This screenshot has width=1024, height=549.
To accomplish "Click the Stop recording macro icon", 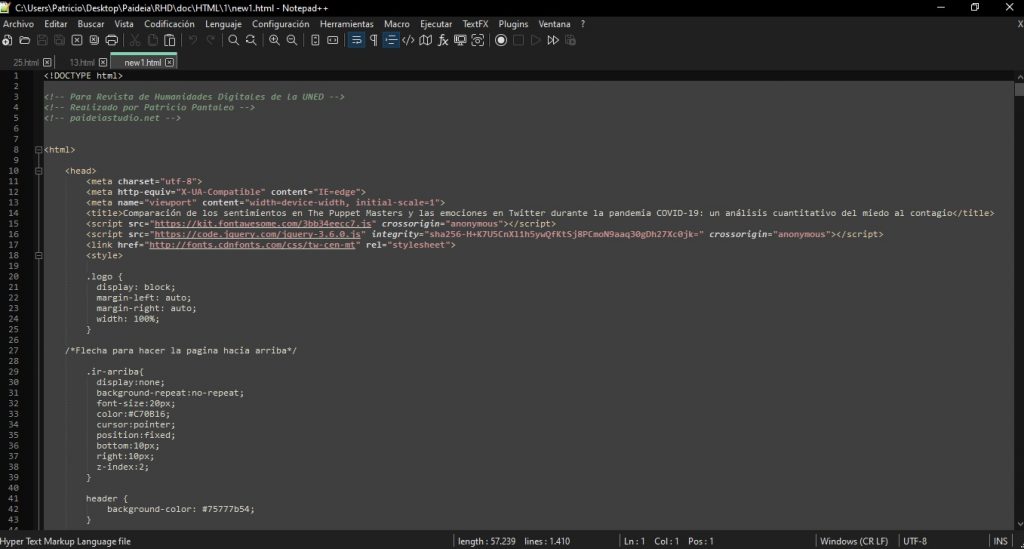I will pyautogui.click(x=519, y=40).
